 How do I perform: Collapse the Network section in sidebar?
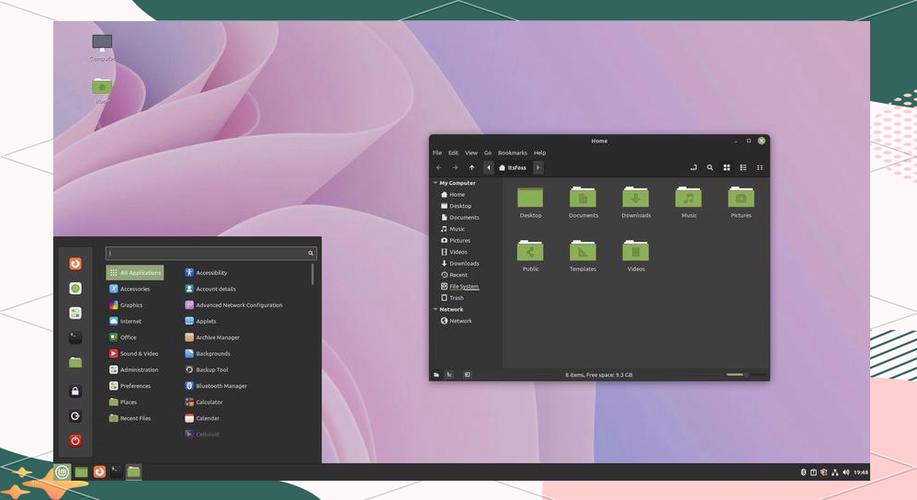click(435, 309)
